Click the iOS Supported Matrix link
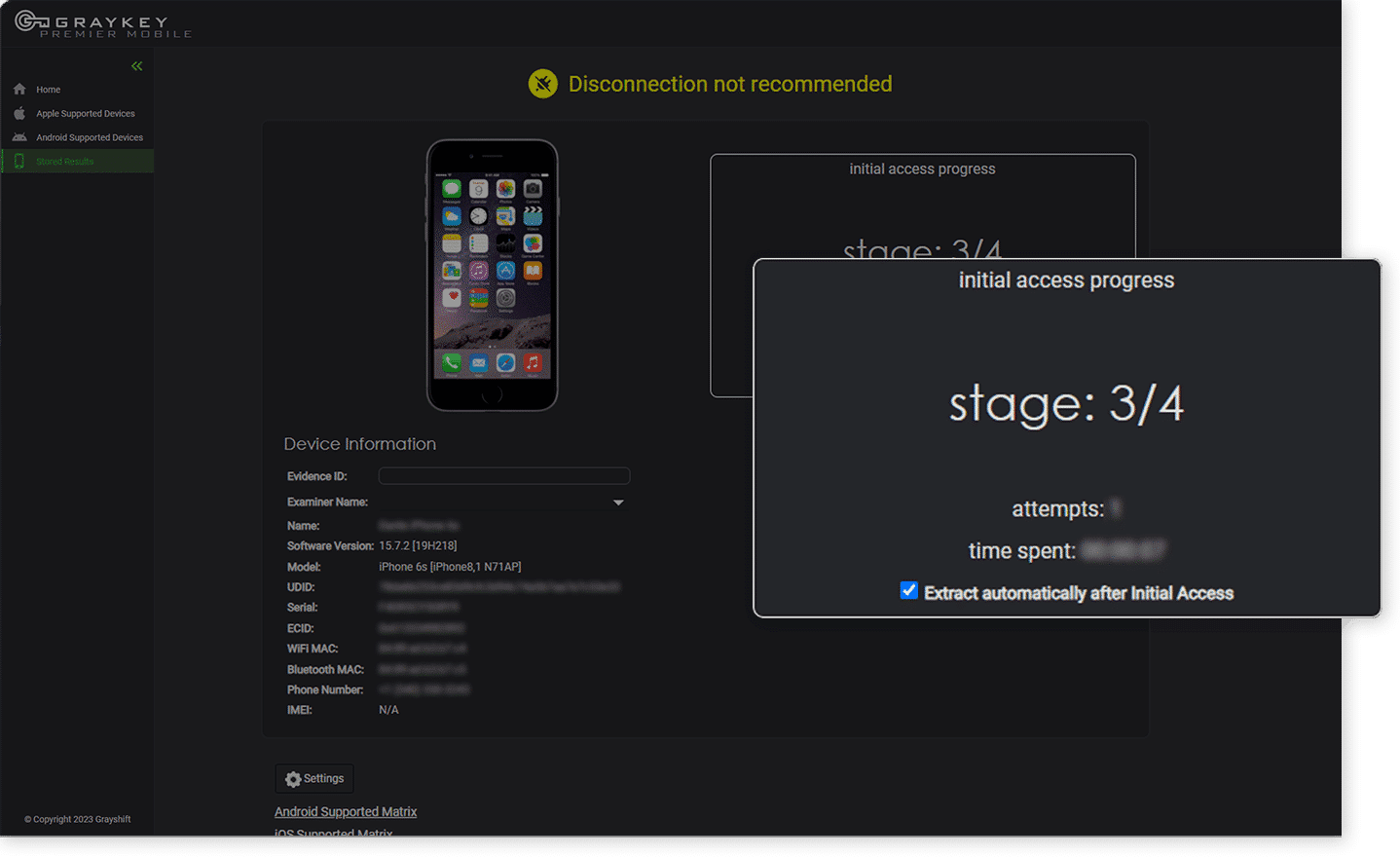 tap(335, 833)
